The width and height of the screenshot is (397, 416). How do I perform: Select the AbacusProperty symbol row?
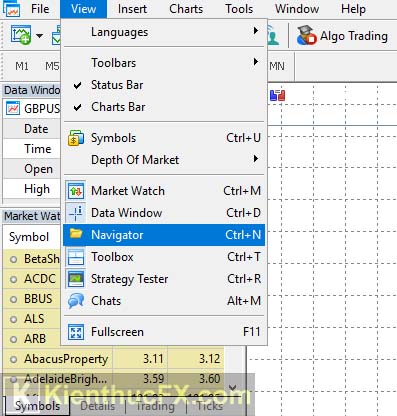coord(114,359)
